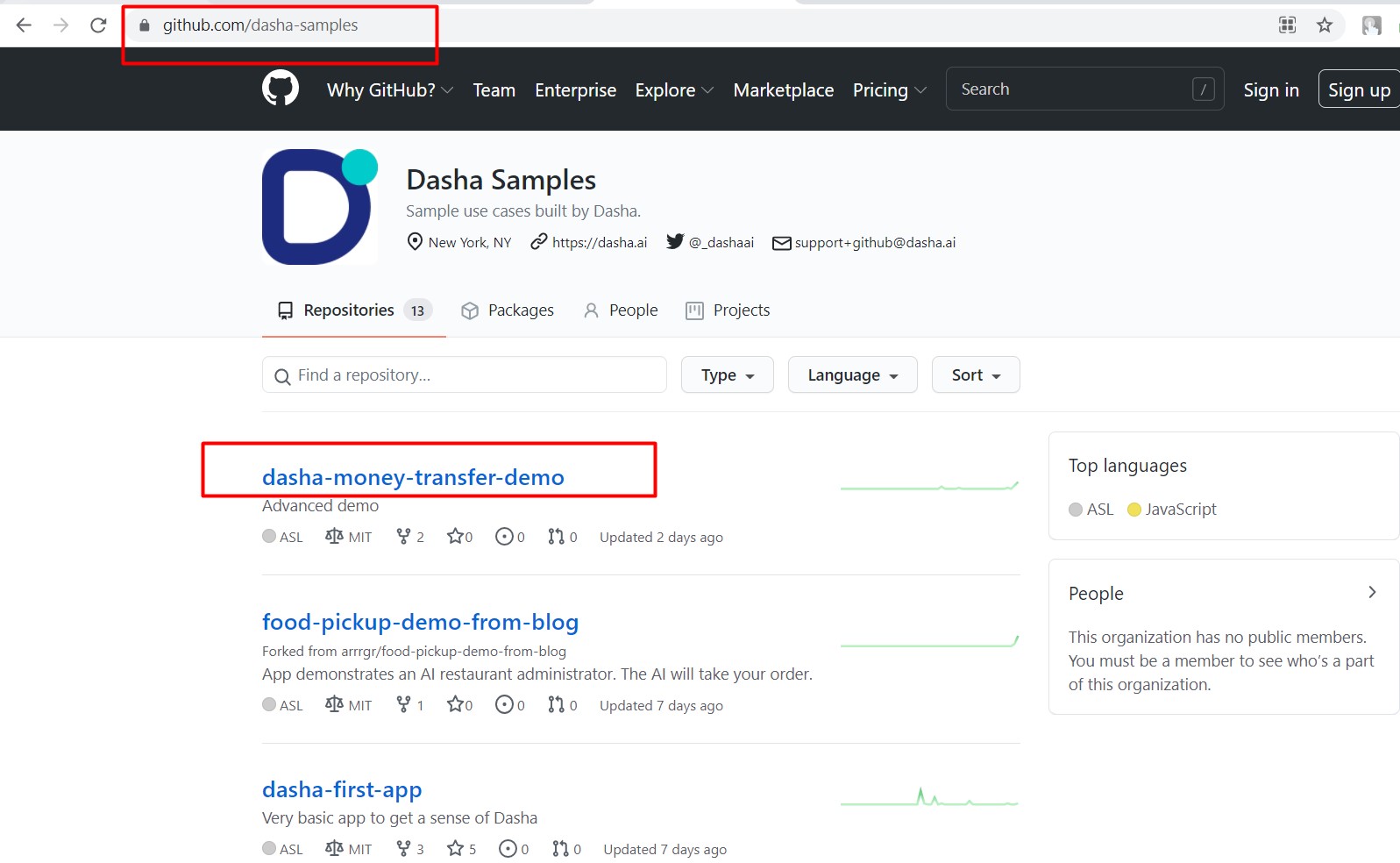Screen dimensions: 1400x863
Task: Go back with the browser back arrow
Action: pyautogui.click(x=24, y=25)
